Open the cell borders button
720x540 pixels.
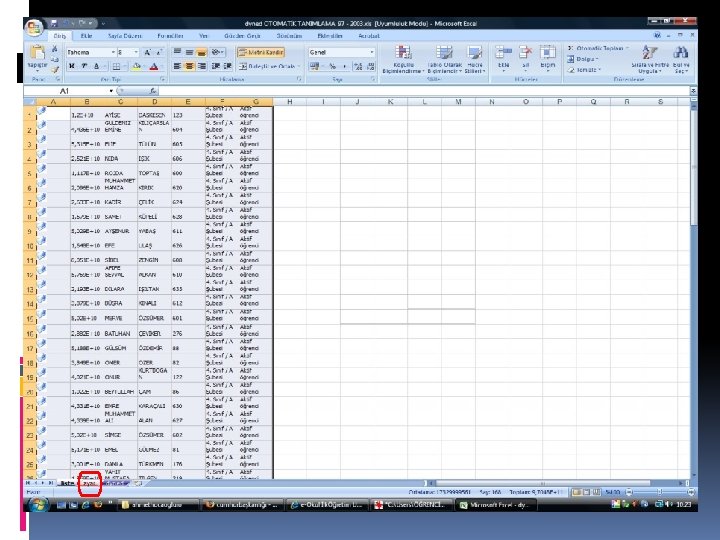coord(117,67)
